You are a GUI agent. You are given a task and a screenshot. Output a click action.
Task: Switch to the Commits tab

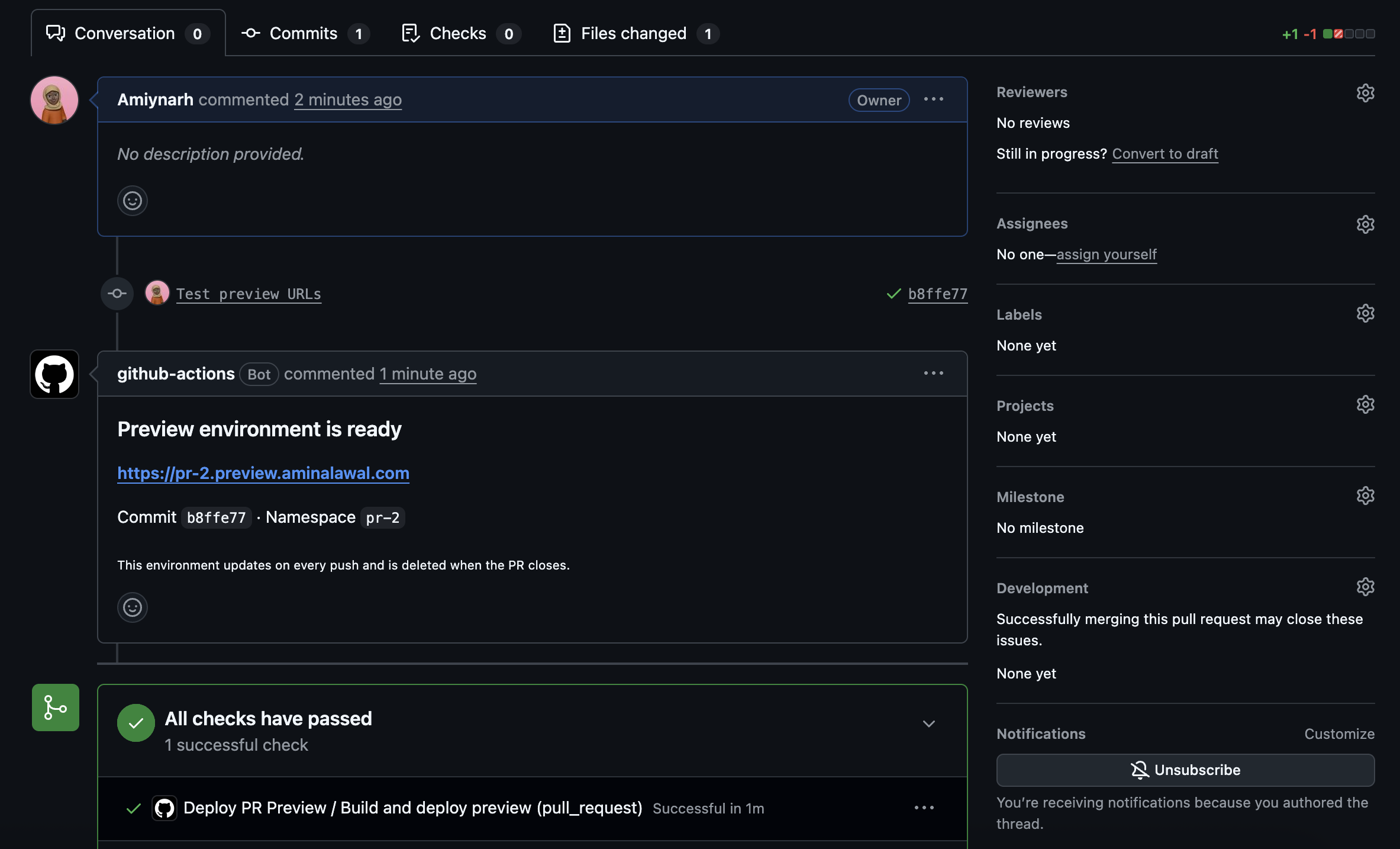[305, 33]
